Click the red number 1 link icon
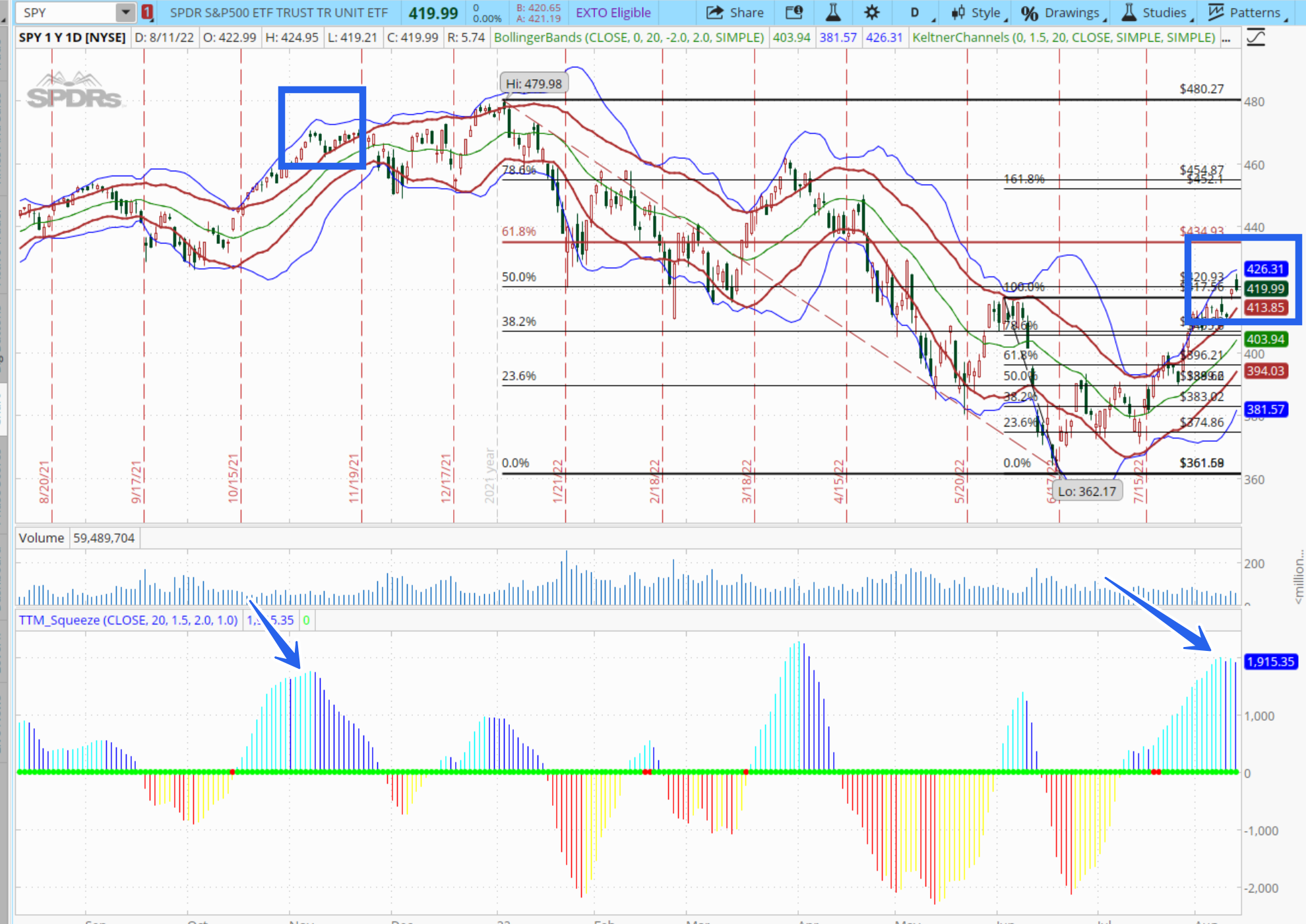Viewport: 1306px width, 924px height. [146, 13]
